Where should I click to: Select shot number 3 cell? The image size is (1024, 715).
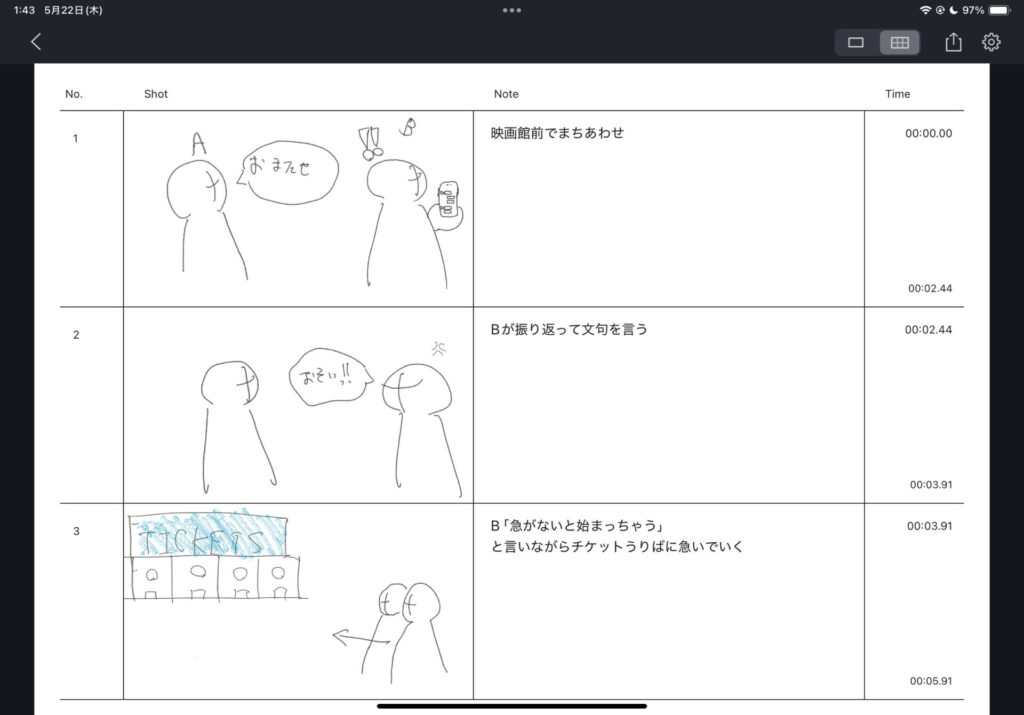pyautogui.click(x=91, y=601)
